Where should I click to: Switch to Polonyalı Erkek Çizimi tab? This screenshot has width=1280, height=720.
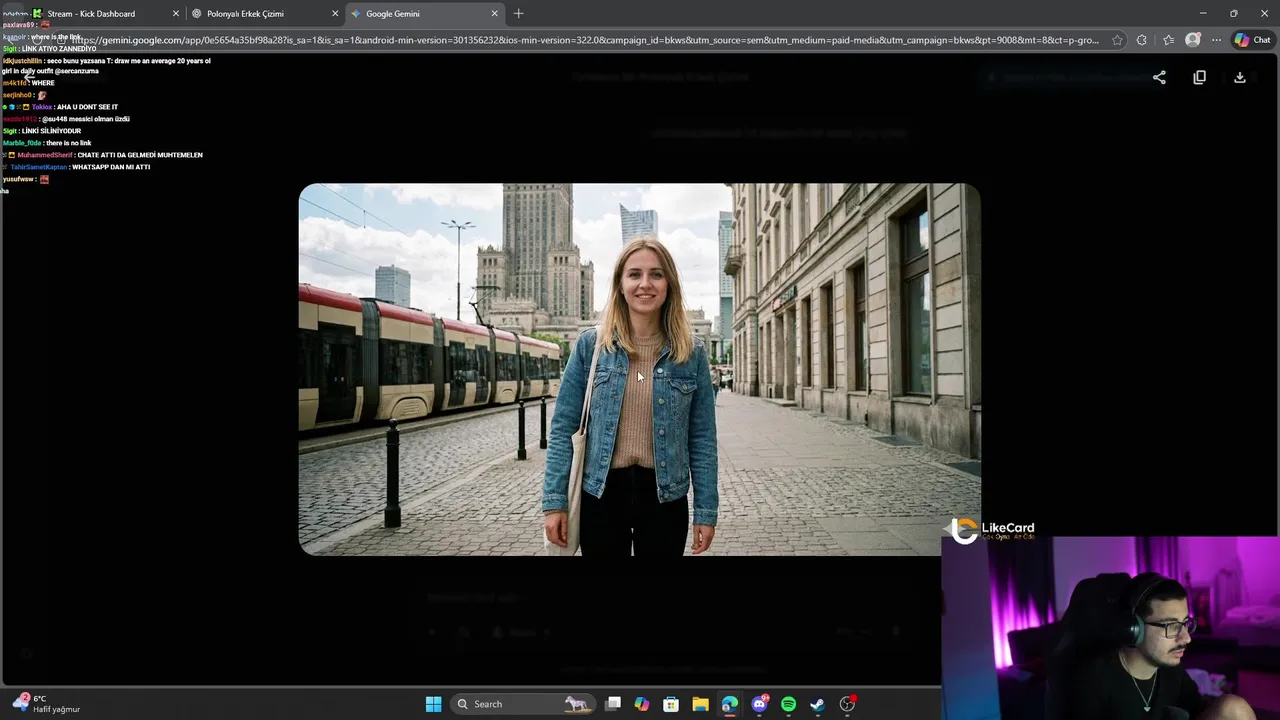246,14
